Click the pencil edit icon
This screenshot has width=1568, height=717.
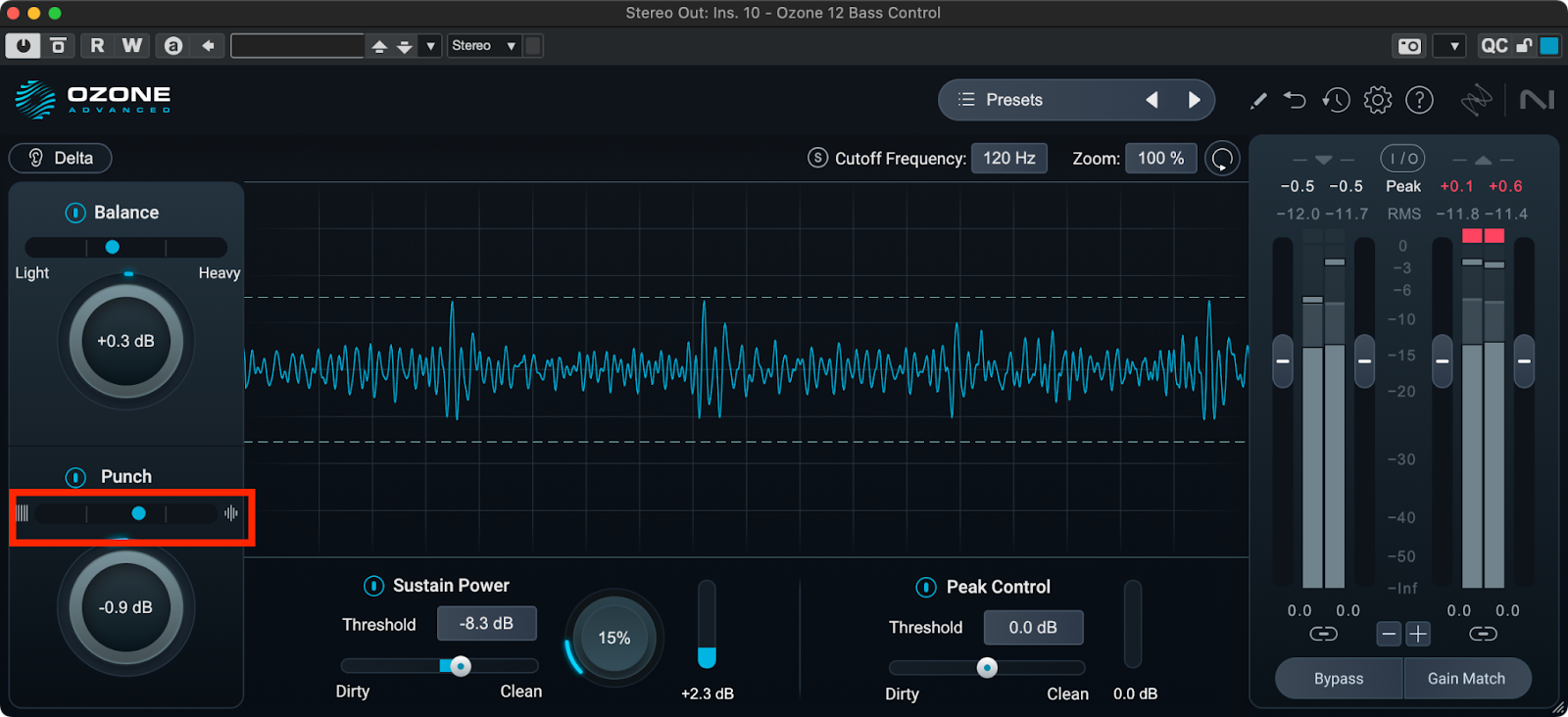coord(1258,100)
